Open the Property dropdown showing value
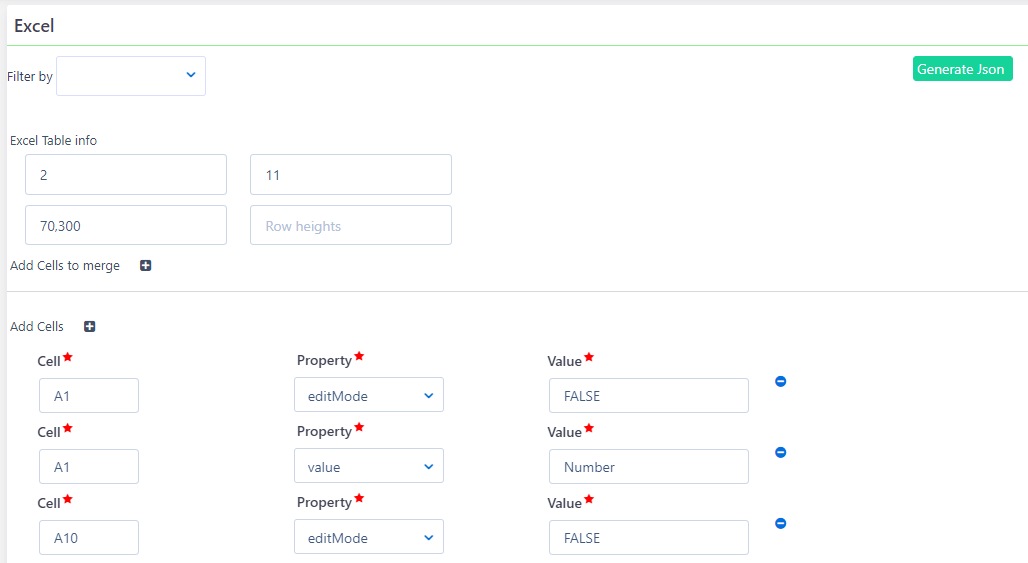This screenshot has width=1028, height=563. (x=368, y=466)
